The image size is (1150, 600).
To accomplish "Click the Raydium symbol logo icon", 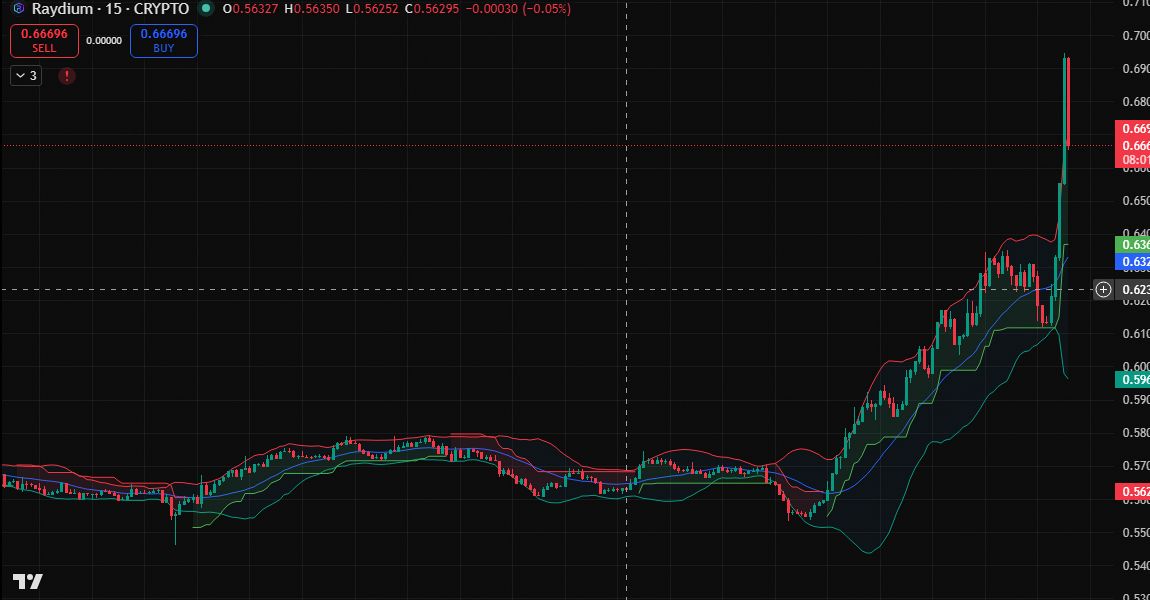I will [x=18, y=9].
